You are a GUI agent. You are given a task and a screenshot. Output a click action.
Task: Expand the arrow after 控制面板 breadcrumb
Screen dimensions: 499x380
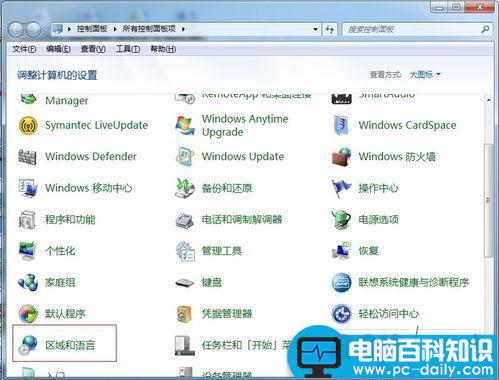tap(115, 29)
